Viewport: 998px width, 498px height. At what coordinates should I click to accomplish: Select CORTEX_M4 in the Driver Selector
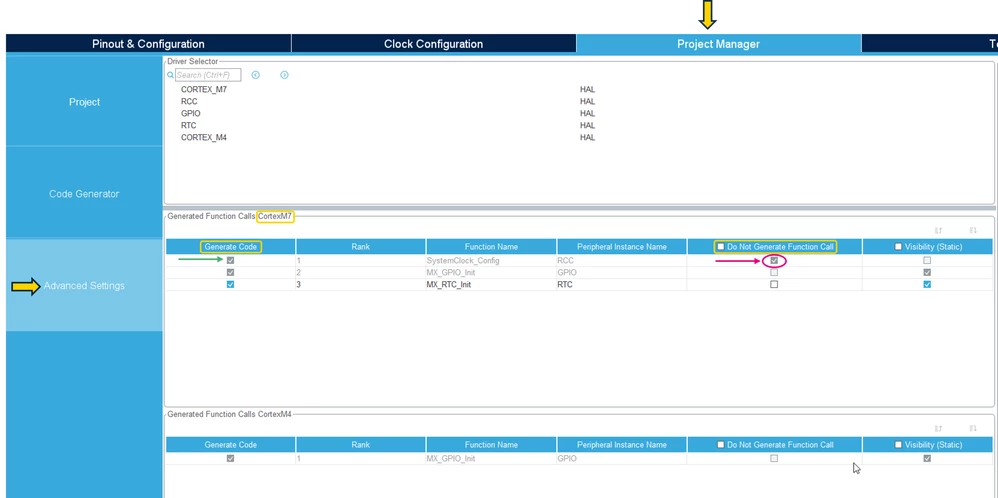(x=204, y=138)
